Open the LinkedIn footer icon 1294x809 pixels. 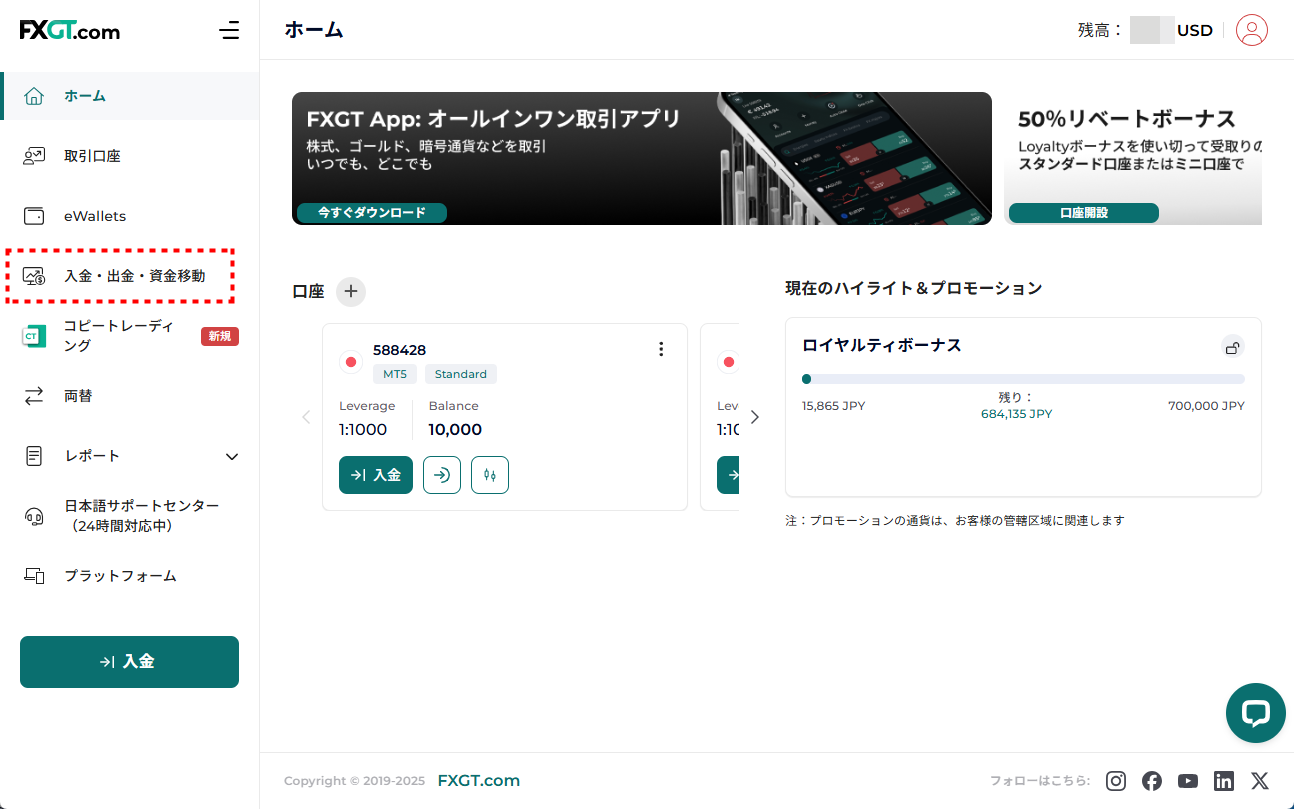coord(1224,781)
